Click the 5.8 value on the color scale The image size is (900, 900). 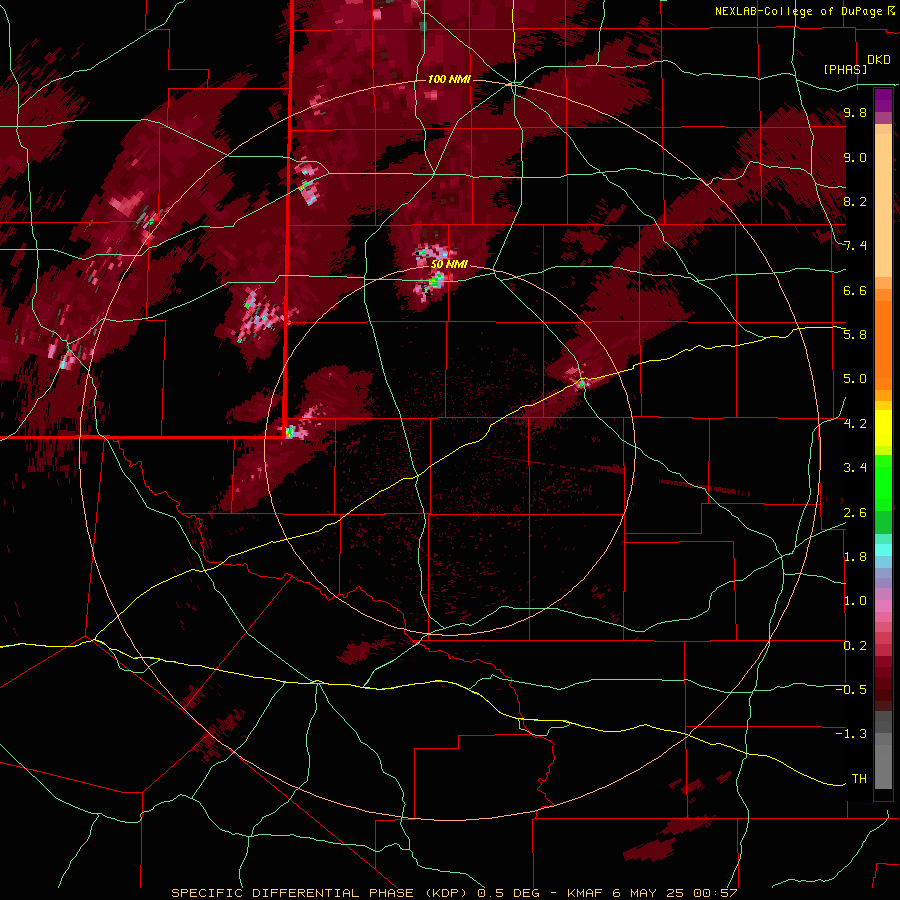coord(855,335)
